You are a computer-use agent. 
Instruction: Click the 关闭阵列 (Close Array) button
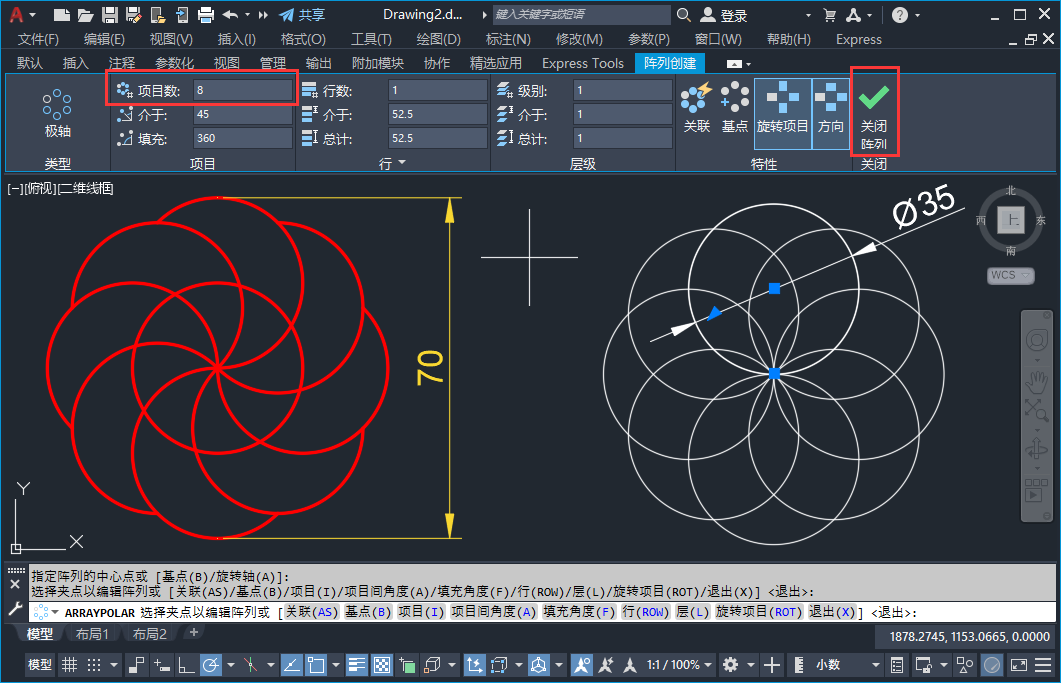click(x=874, y=112)
